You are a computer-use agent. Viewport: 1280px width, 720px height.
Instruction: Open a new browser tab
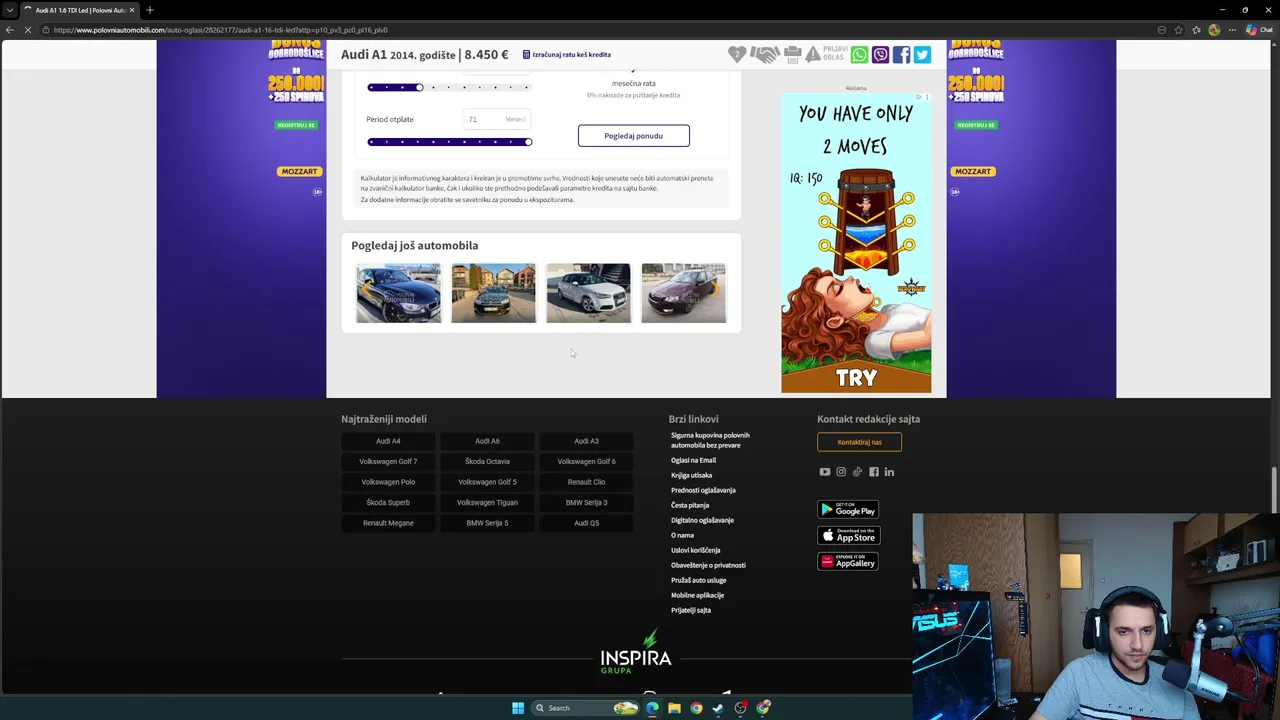150,10
